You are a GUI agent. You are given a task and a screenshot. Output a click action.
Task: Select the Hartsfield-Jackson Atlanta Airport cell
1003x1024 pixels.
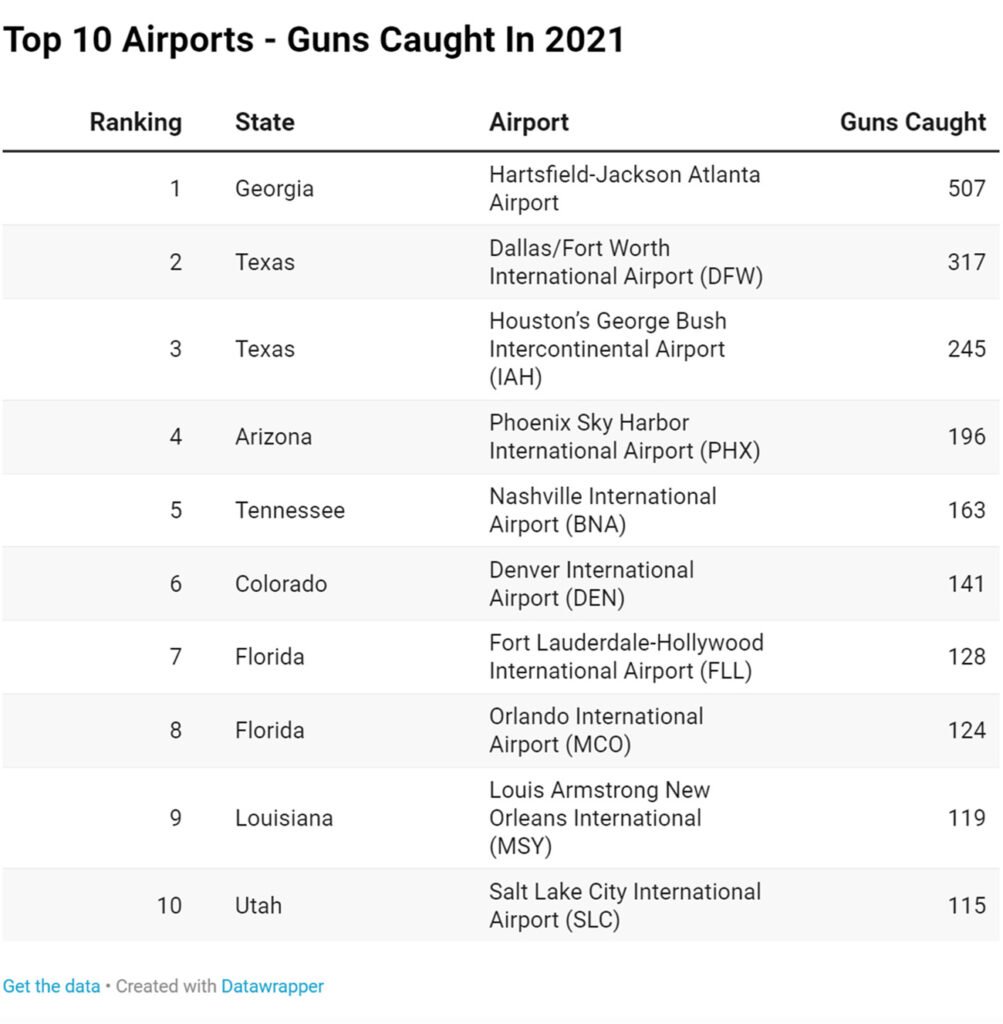[x=624, y=188]
